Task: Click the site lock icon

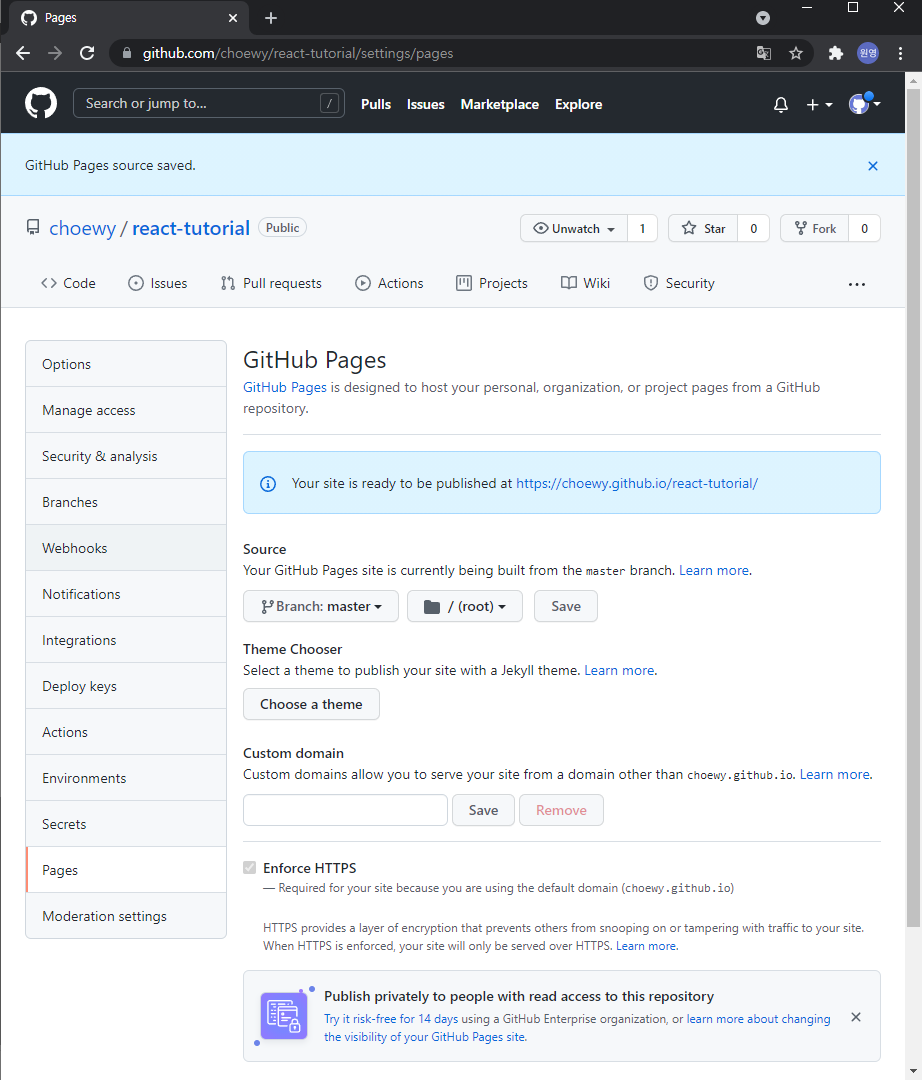Action: point(127,53)
